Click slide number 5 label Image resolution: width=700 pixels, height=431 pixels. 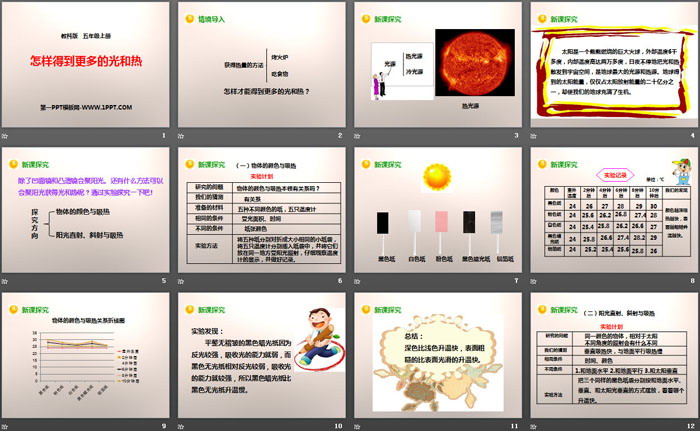(164, 280)
